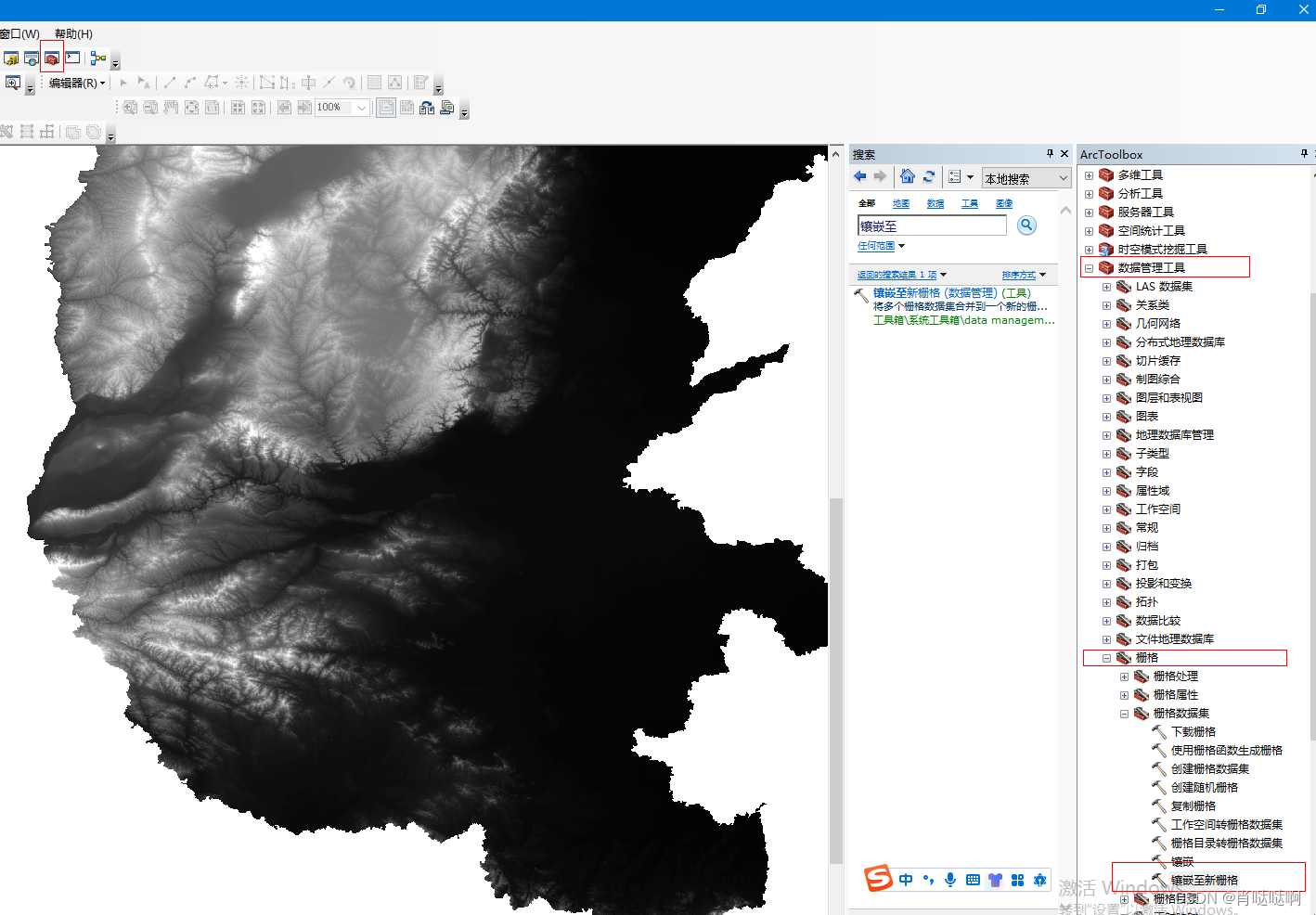Viewport: 1316px width, 915px height.
Task: Open the ModelBuilder toolbar icon
Action: click(97, 58)
